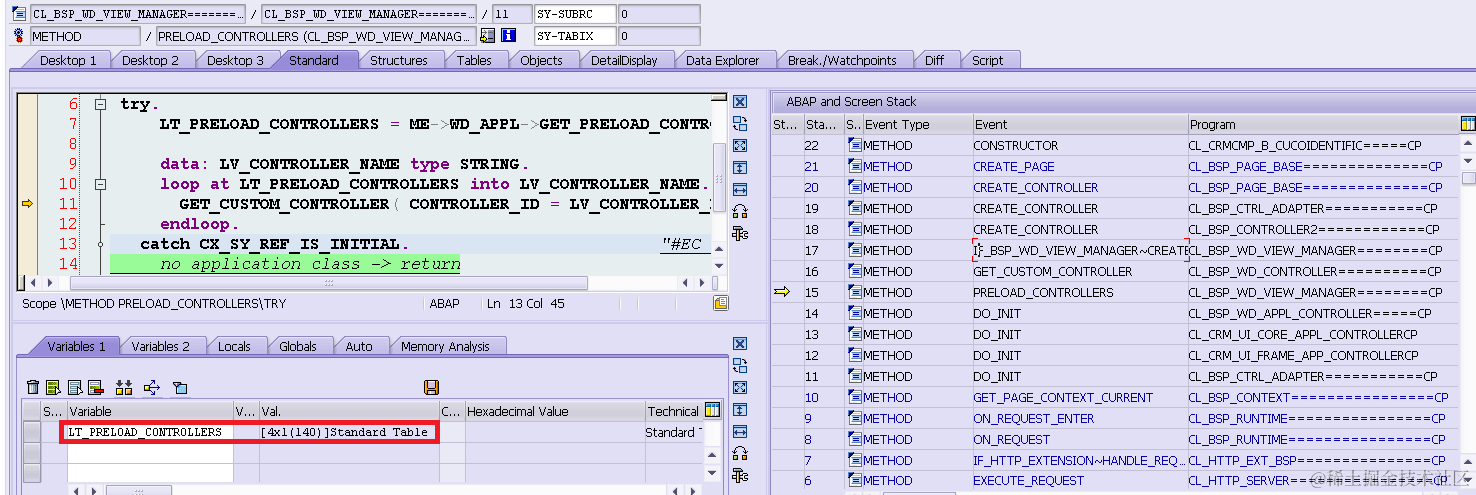The image size is (1476, 495).
Task: Maximize source code tool horizontally
Action: [x=740, y=190]
